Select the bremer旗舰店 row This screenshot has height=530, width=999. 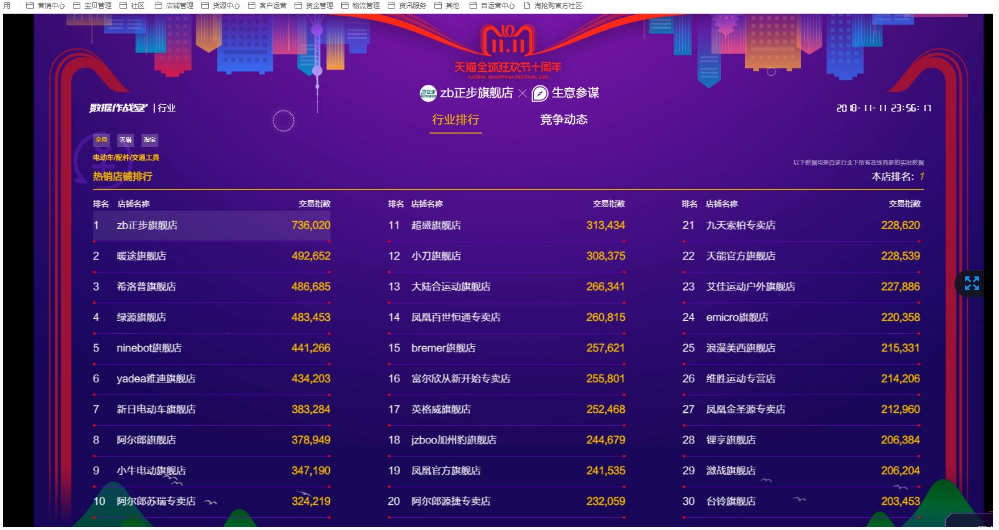click(507, 348)
